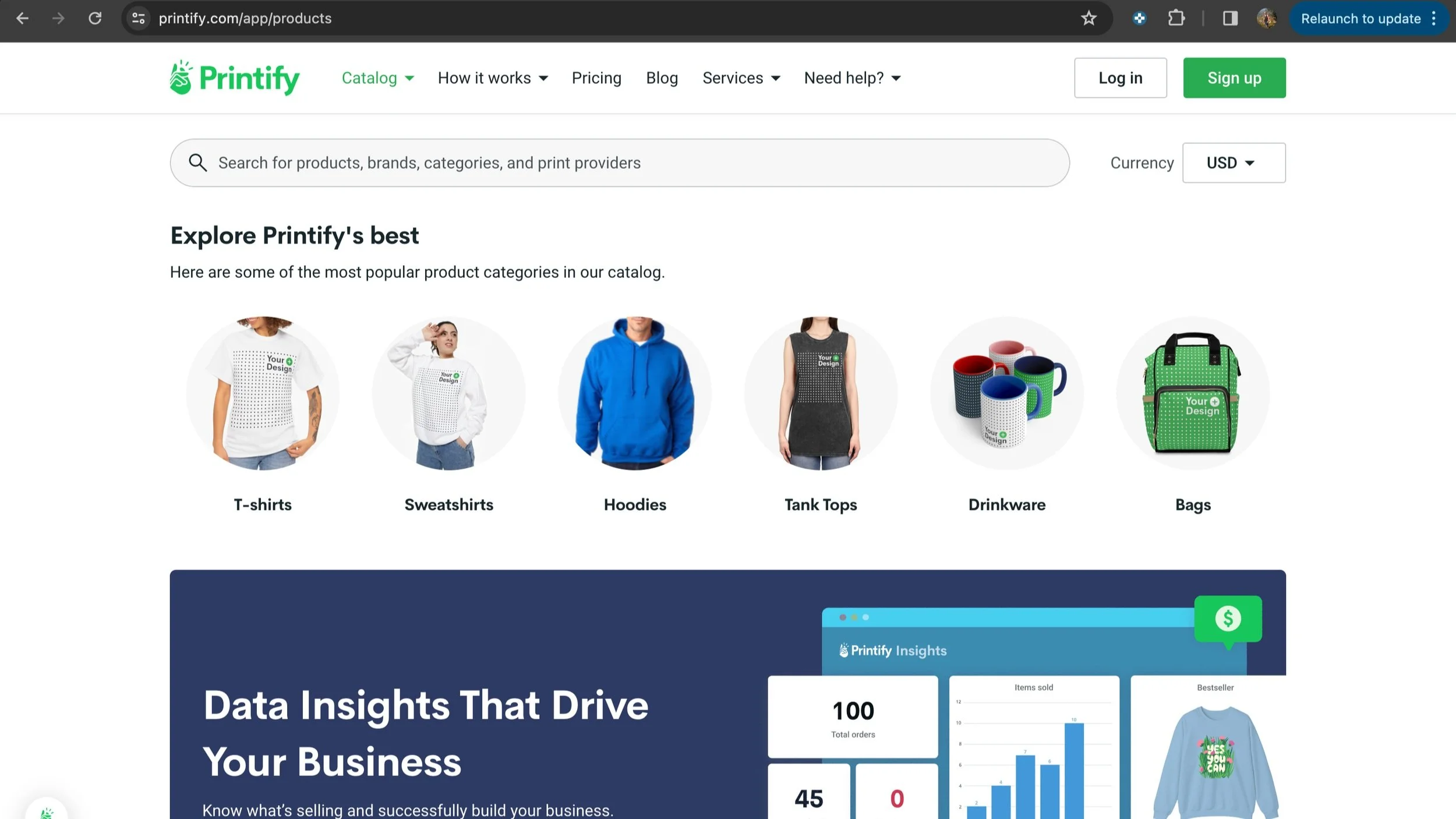The image size is (1456, 819).
Task: Click the browser back arrow
Action: coord(22,19)
